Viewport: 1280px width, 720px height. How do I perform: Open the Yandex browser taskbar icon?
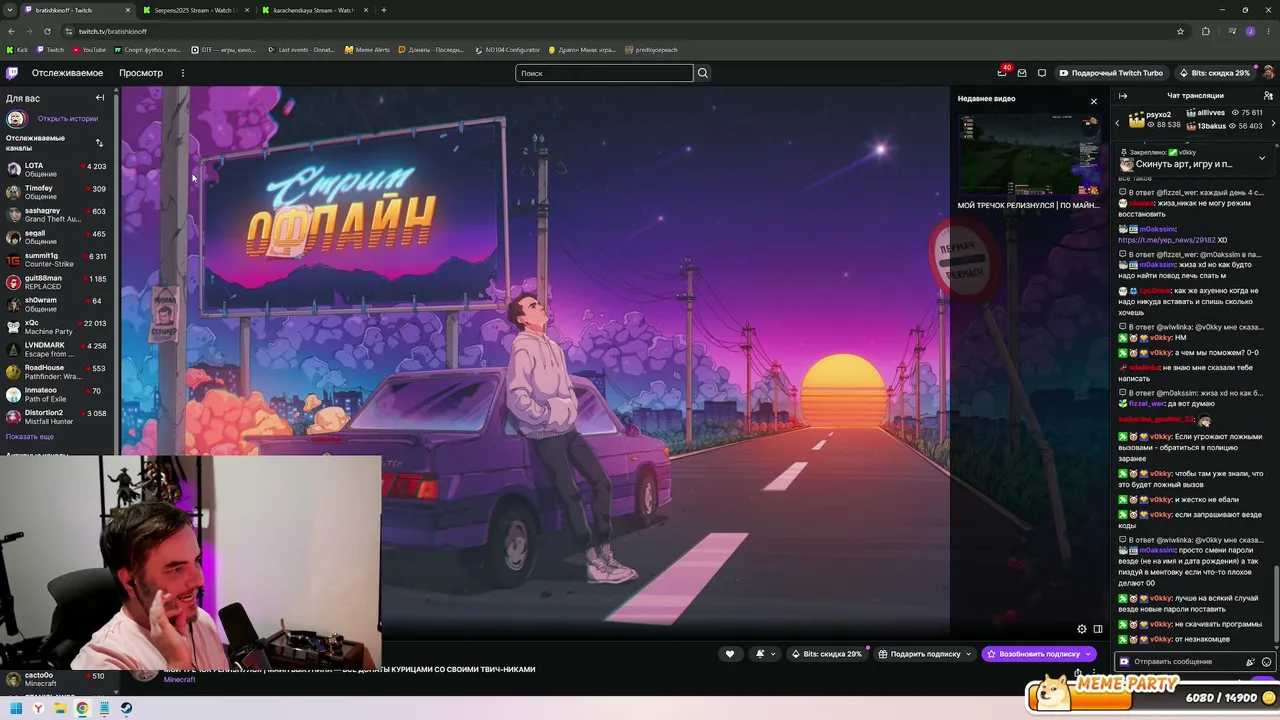[38, 708]
